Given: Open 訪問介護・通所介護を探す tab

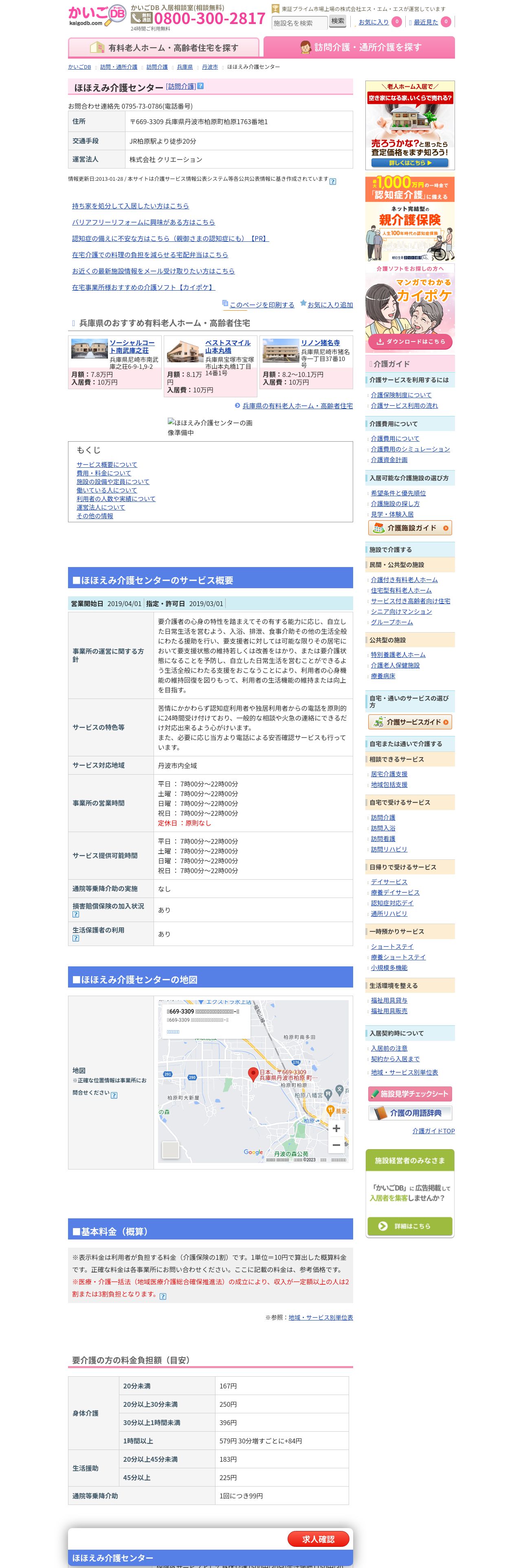Looking at the screenshot, I should pos(359,47).
